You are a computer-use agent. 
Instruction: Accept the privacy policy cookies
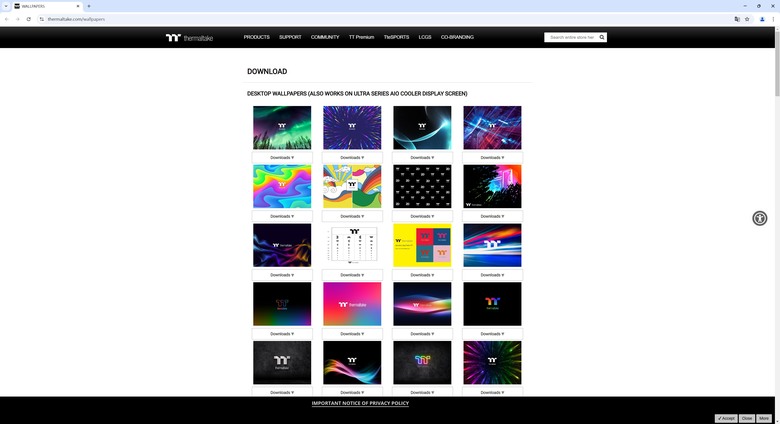tap(726, 419)
